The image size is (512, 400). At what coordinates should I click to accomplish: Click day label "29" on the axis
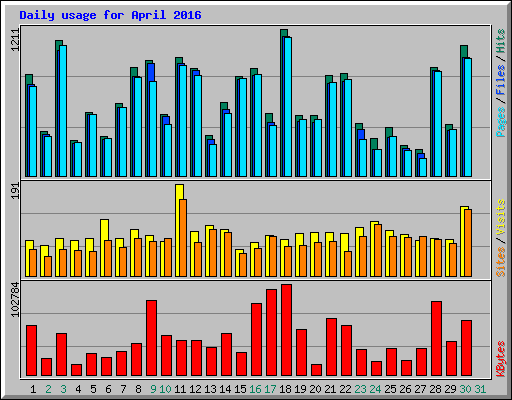tap(450, 389)
